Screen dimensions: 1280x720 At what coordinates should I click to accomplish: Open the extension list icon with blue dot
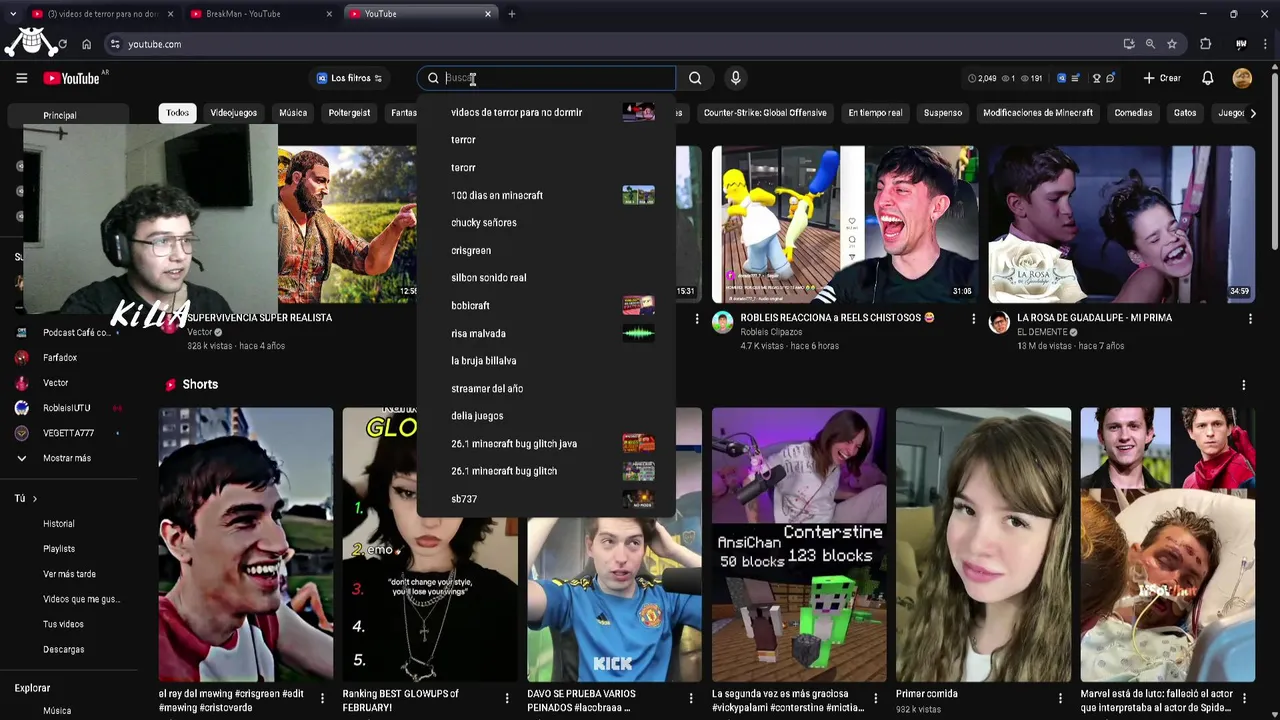pyautogui.click(x=1077, y=78)
